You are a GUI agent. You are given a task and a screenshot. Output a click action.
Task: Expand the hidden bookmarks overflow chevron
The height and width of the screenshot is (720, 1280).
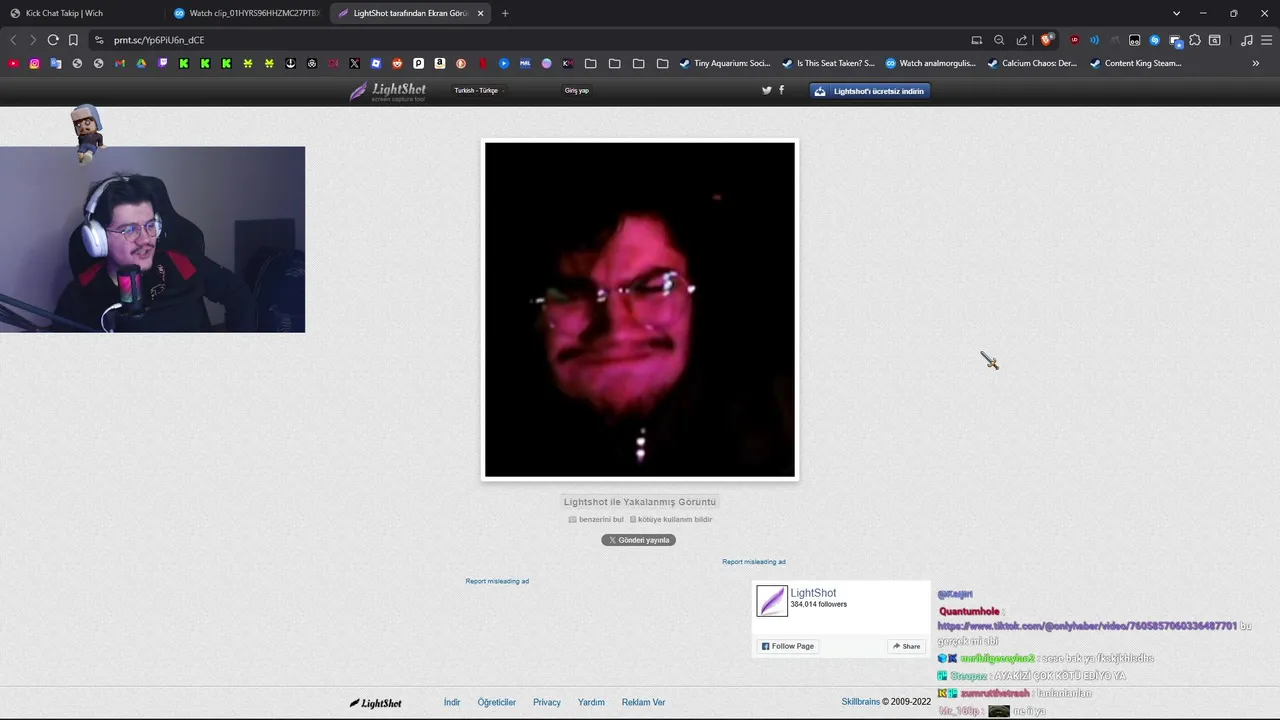point(1256,63)
